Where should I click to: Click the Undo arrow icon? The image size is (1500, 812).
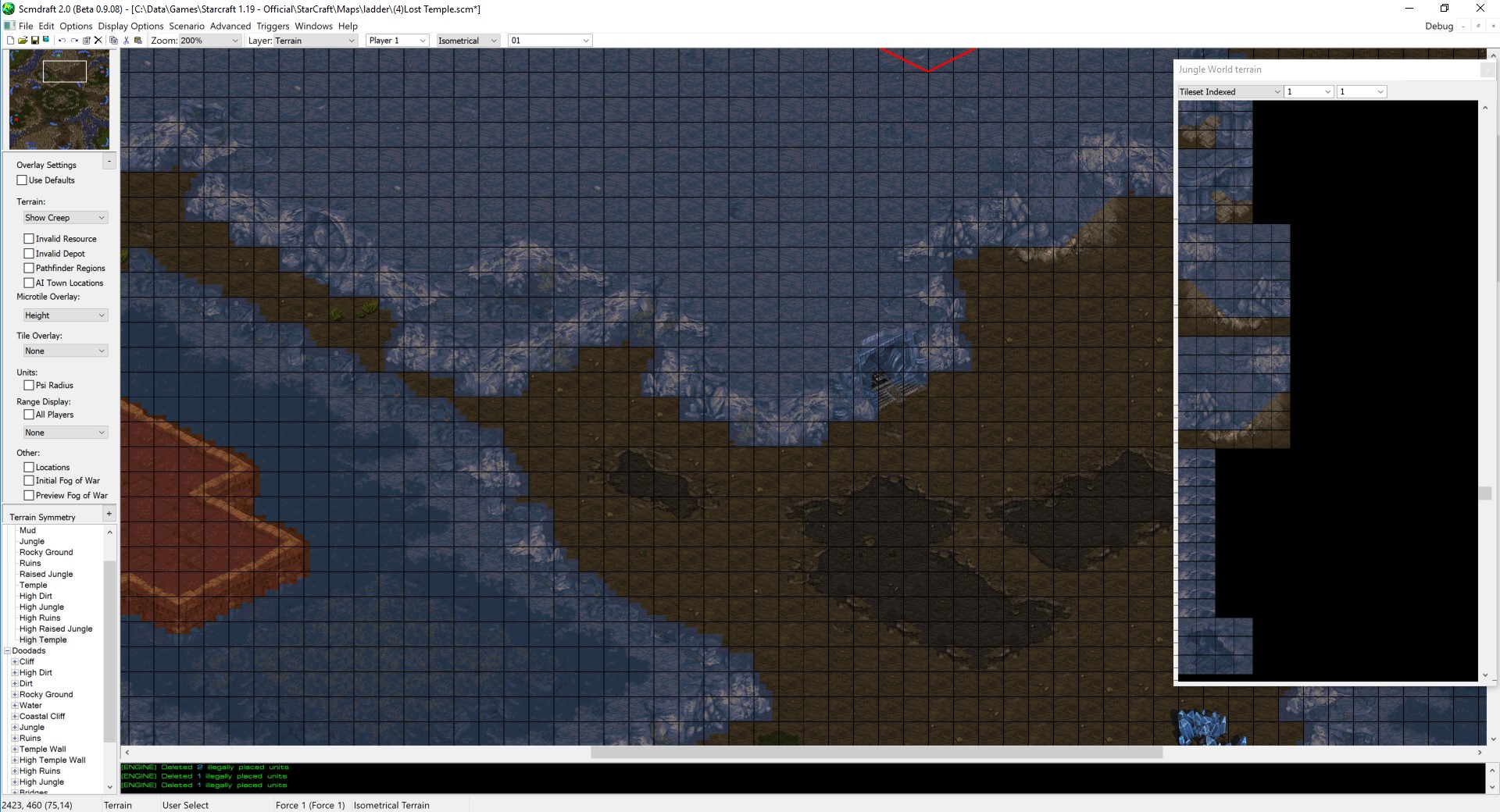62,41
